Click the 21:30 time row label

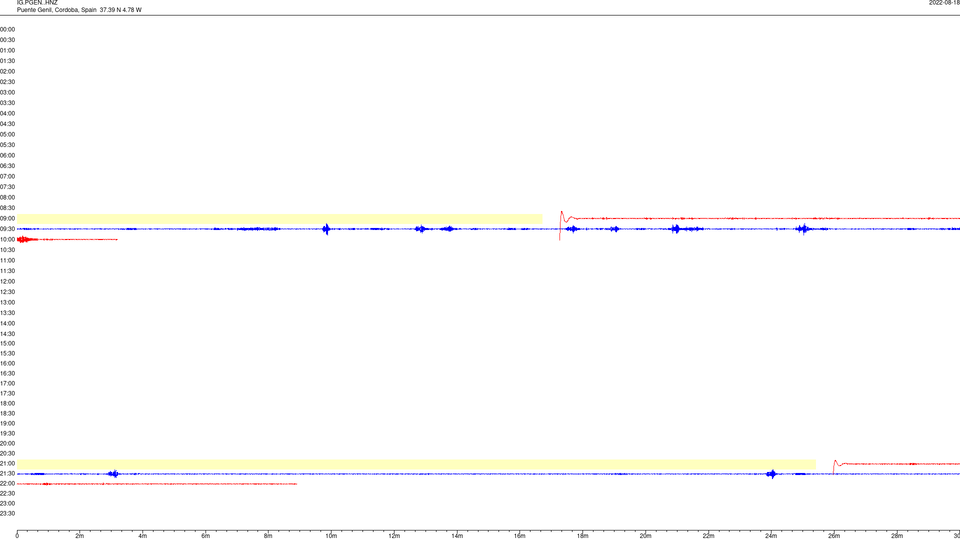coord(7,474)
